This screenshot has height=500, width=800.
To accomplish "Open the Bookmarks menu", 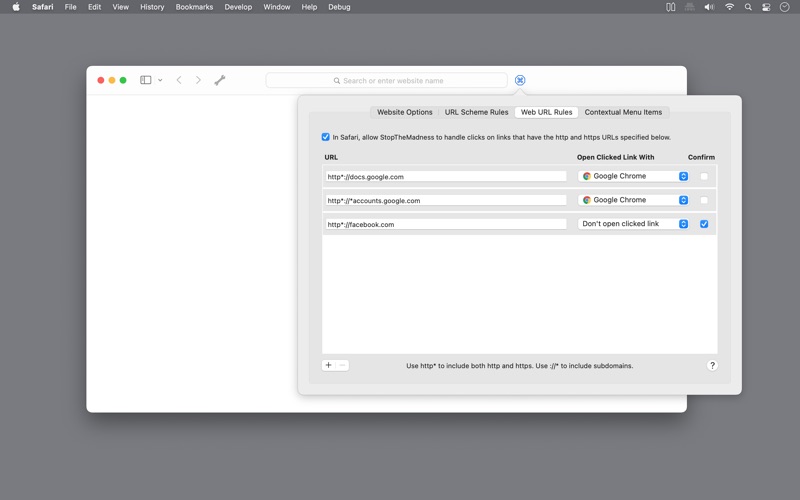I will click(194, 7).
